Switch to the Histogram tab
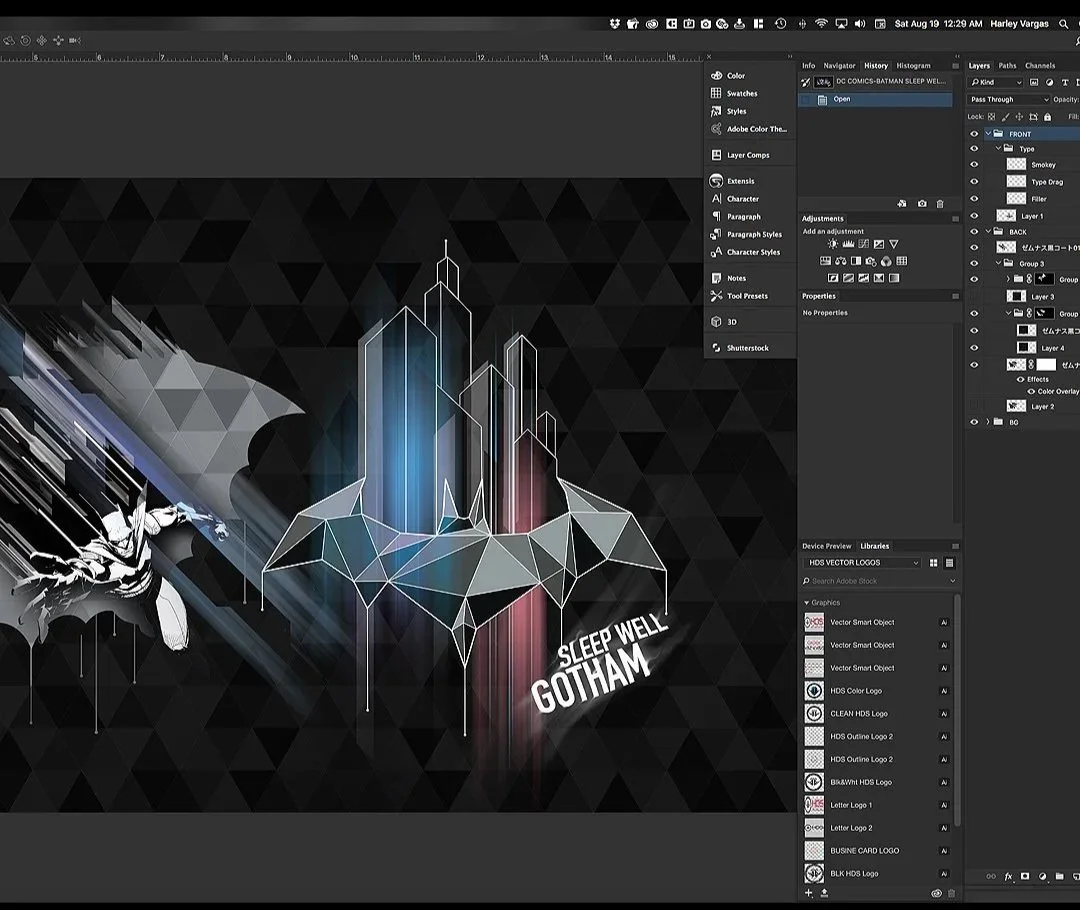 [x=913, y=65]
